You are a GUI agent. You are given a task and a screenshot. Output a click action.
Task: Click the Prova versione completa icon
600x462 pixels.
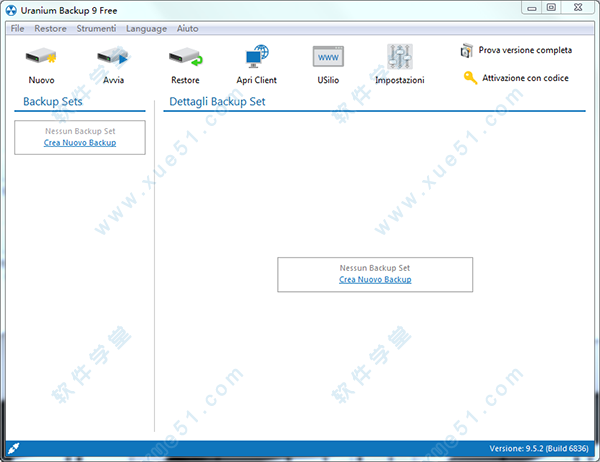pyautogui.click(x=466, y=51)
